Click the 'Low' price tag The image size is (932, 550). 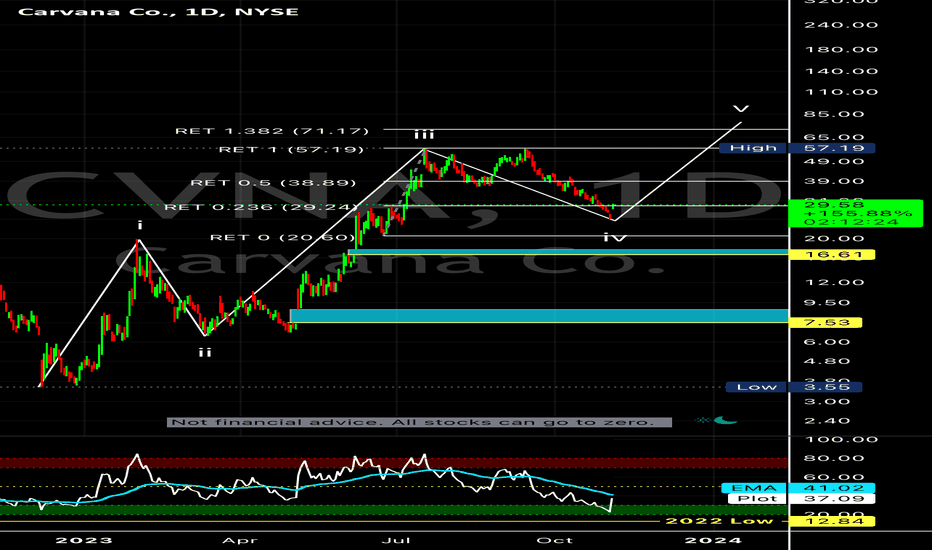756,387
